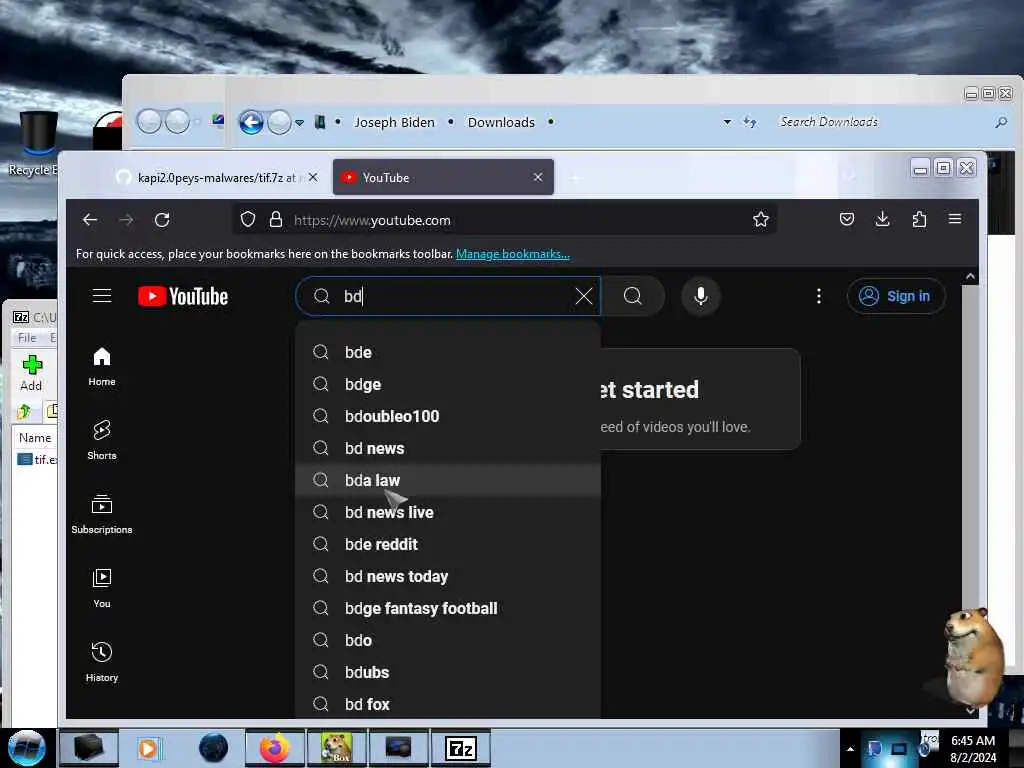Close the YouTube tab
This screenshot has height=768, width=1024.
pyautogui.click(x=537, y=178)
